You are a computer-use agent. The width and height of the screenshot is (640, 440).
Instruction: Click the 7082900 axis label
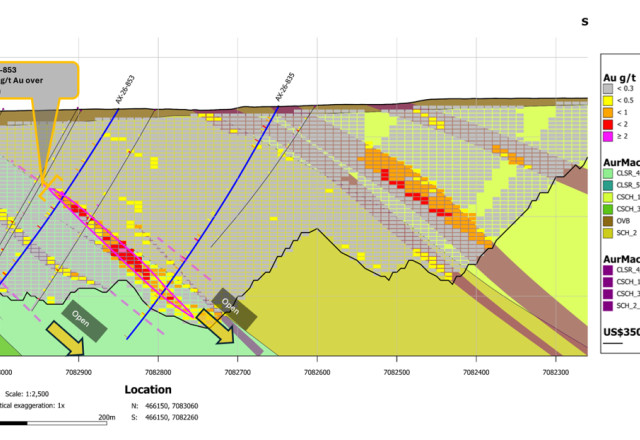pyautogui.click(x=78, y=372)
